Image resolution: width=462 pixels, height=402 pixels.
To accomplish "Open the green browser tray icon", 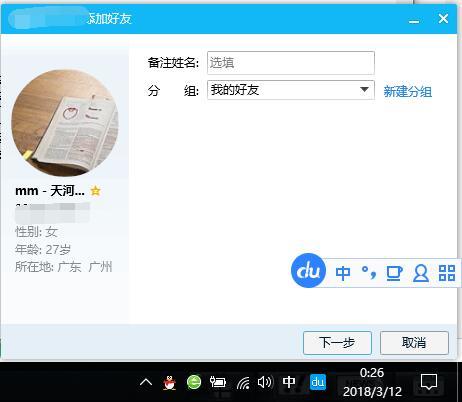I will pos(194,382).
